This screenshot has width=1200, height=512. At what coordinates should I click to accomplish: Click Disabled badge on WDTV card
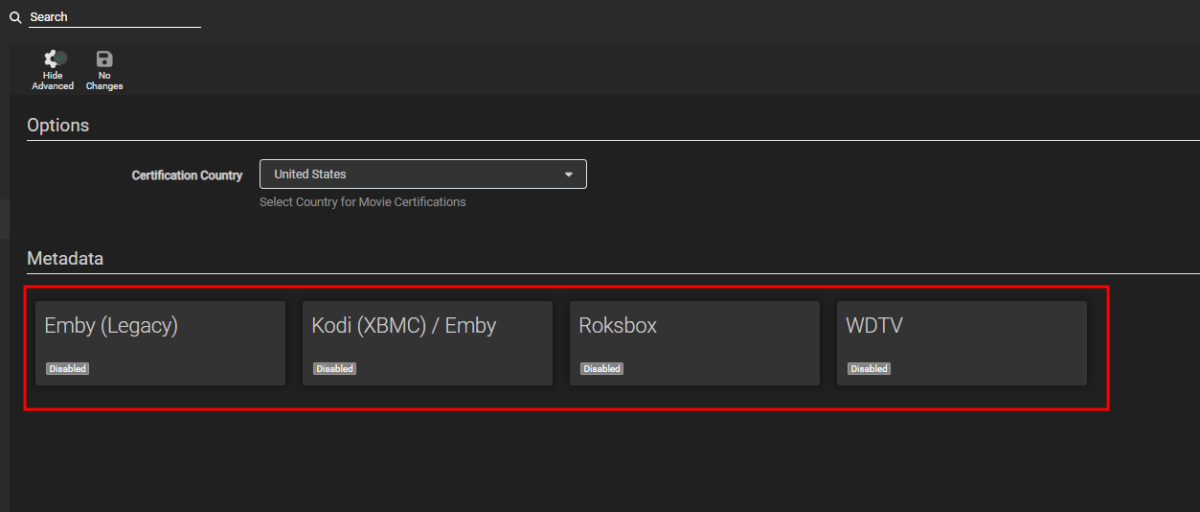(869, 368)
